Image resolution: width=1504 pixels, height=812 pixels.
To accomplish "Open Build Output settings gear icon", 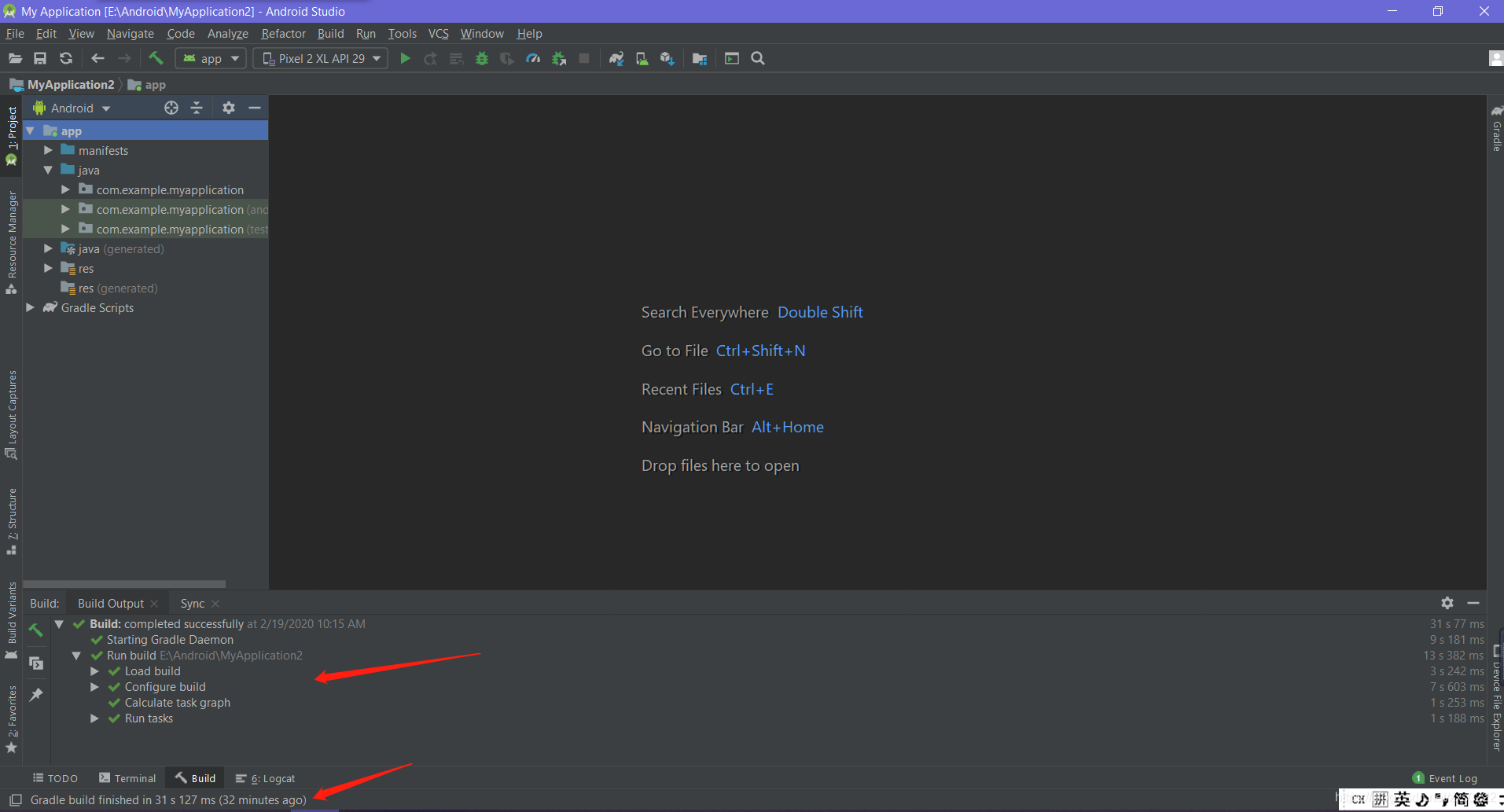I will click(x=1447, y=603).
